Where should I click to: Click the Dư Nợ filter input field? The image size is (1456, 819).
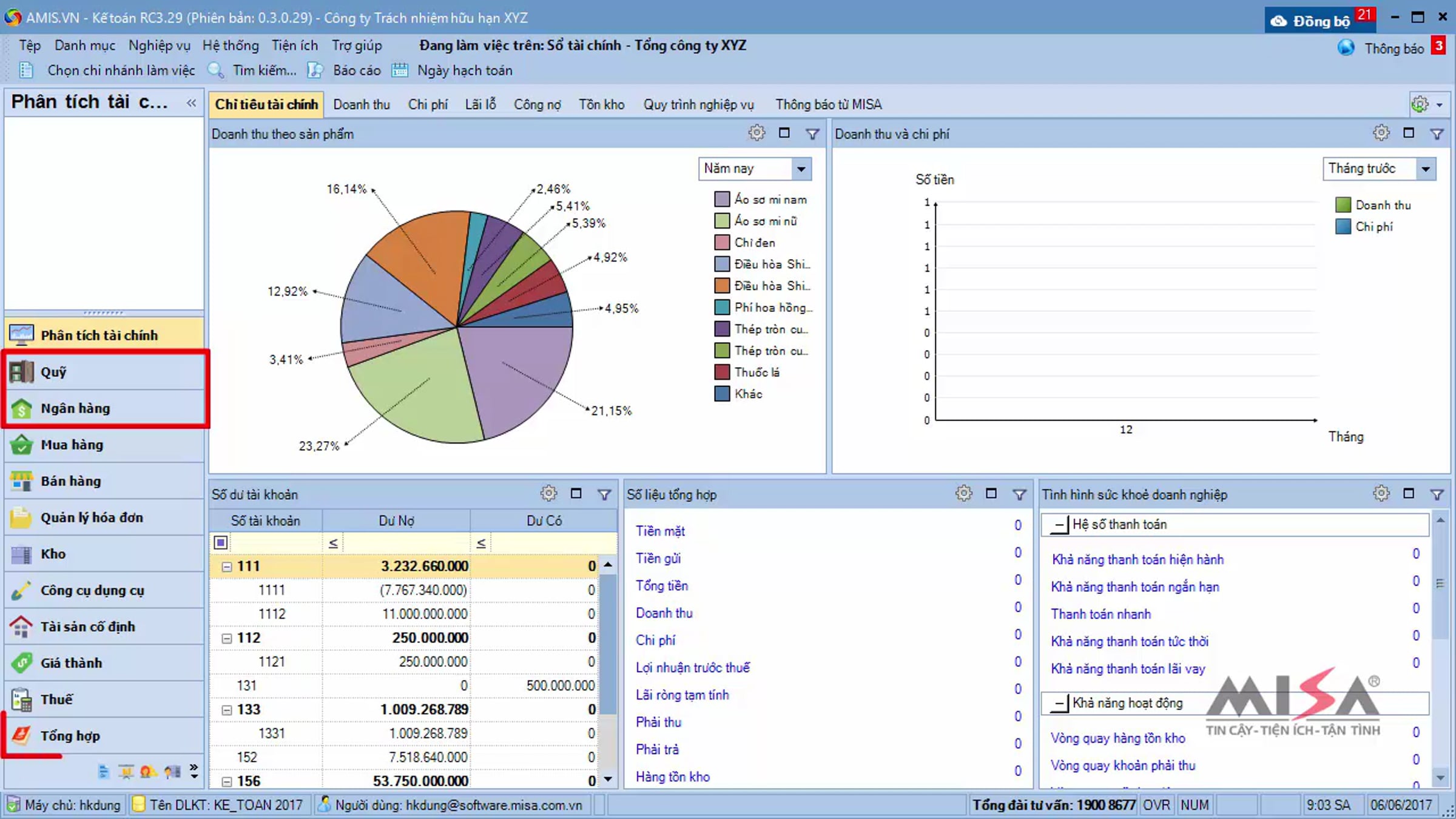[x=406, y=542]
